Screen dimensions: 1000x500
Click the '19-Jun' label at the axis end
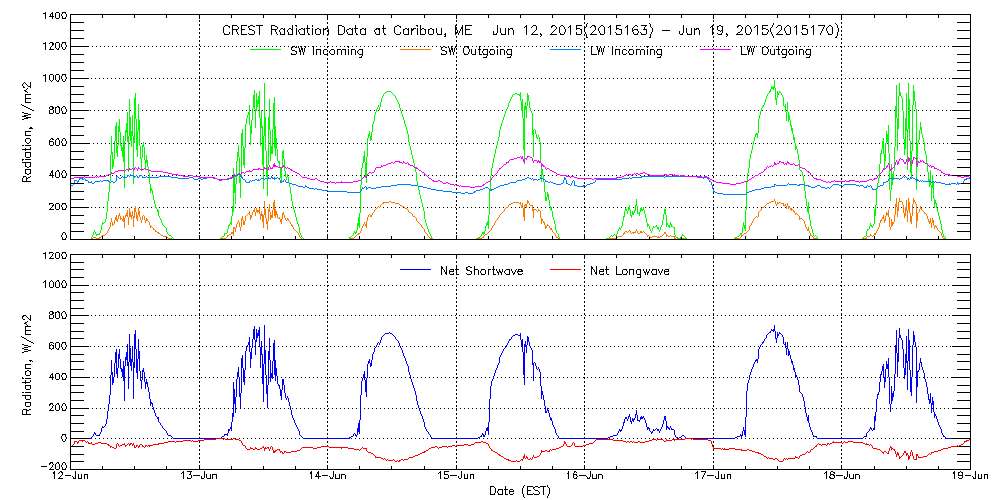[x=970, y=477]
